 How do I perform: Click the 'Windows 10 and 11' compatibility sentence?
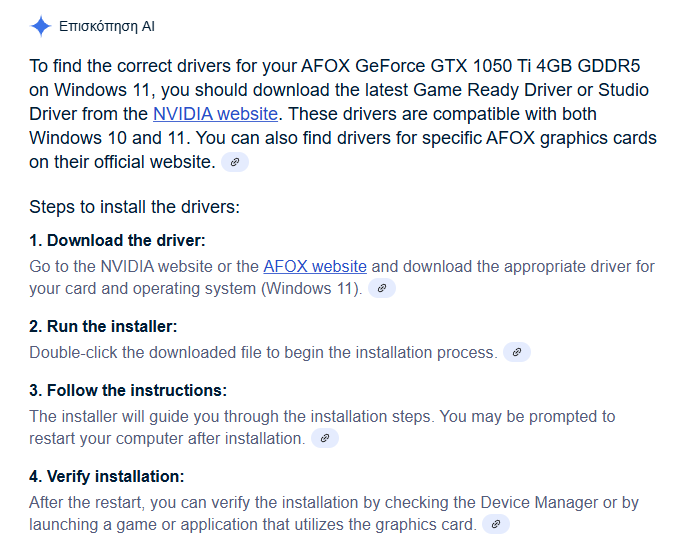pos(313,126)
